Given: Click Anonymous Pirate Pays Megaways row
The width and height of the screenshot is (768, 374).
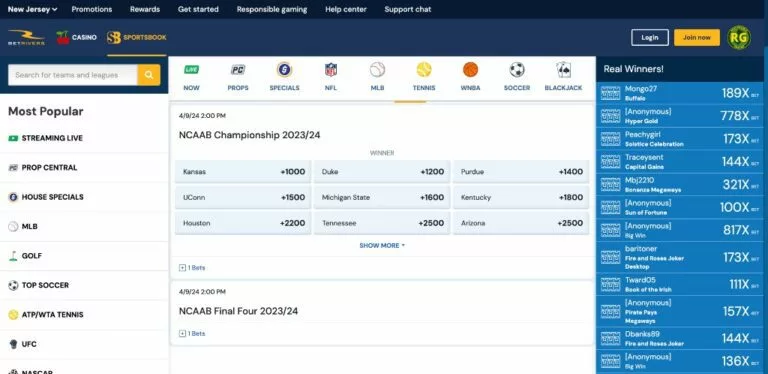Looking at the screenshot, I should (679, 311).
